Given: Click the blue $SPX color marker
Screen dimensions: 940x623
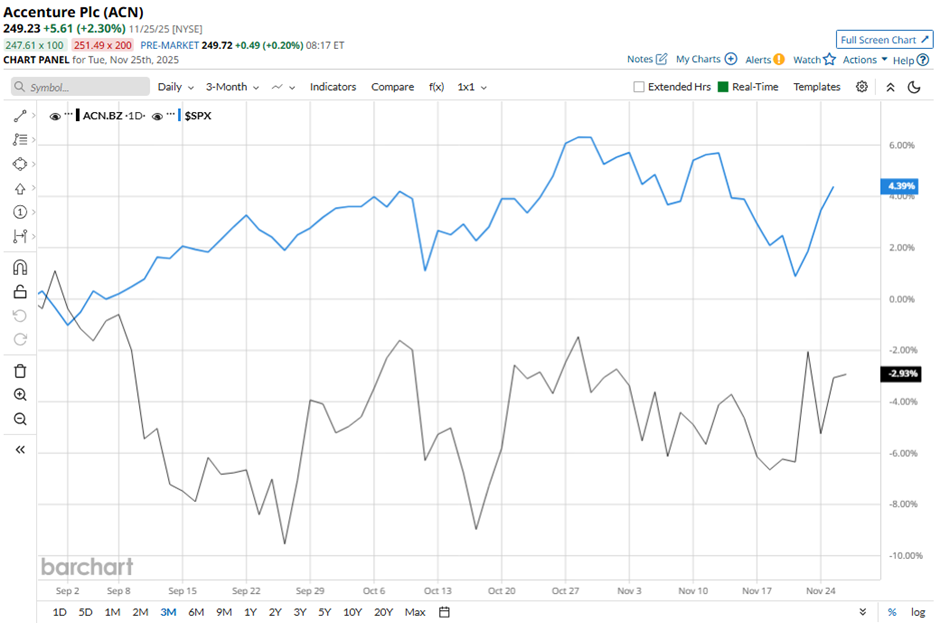Looking at the screenshot, I should click(182, 116).
